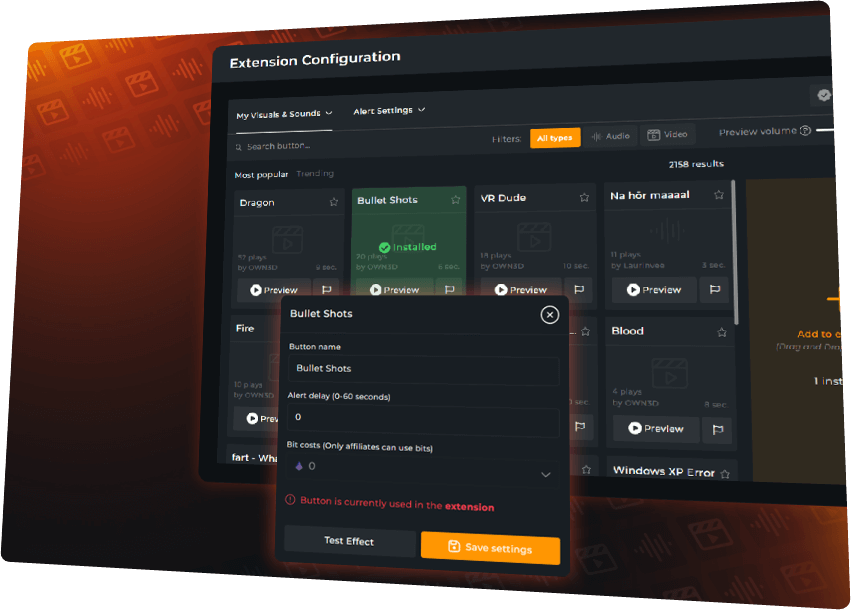Edit the Button name field
This screenshot has width=851, height=610.
[423, 370]
